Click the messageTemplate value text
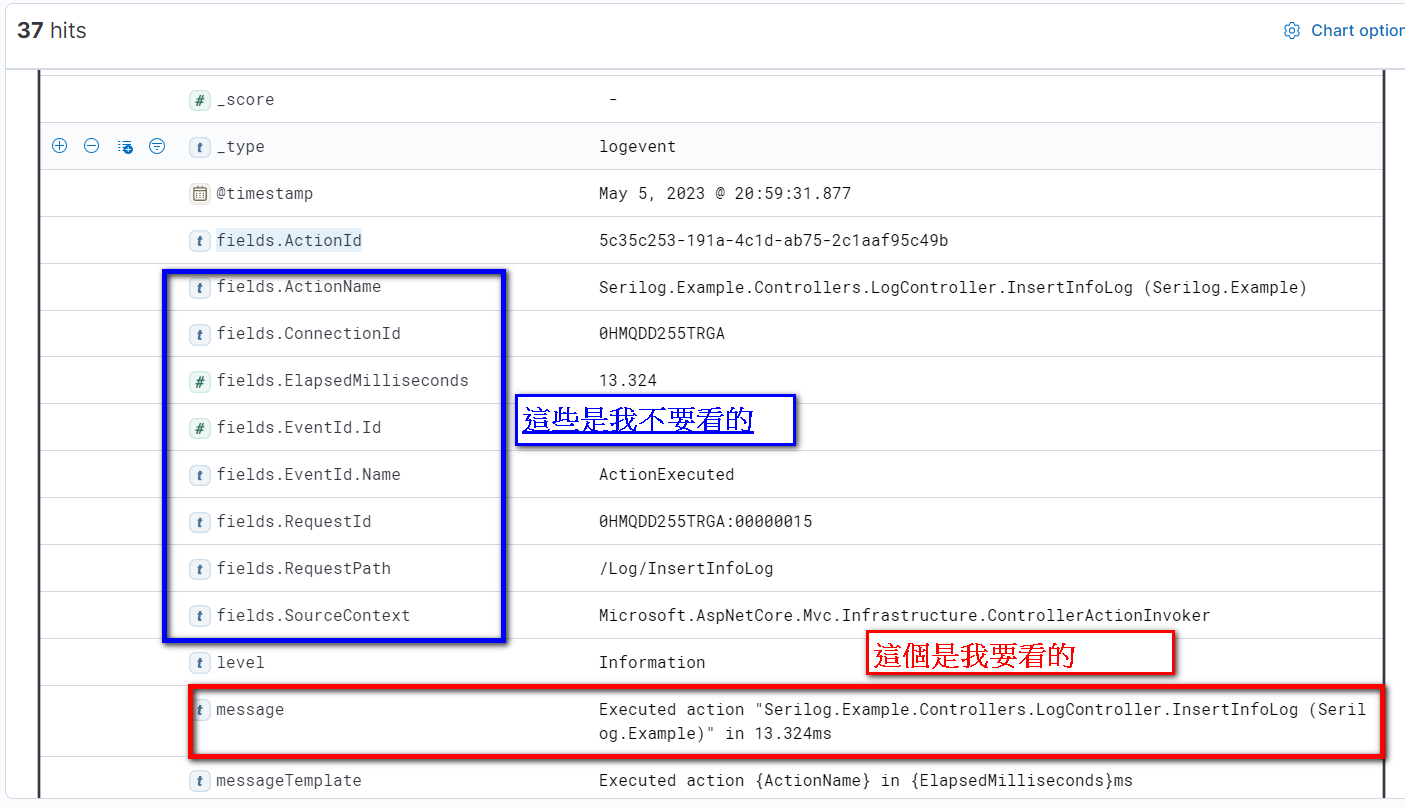Viewport: 1405px width, 808px height. coord(866,781)
